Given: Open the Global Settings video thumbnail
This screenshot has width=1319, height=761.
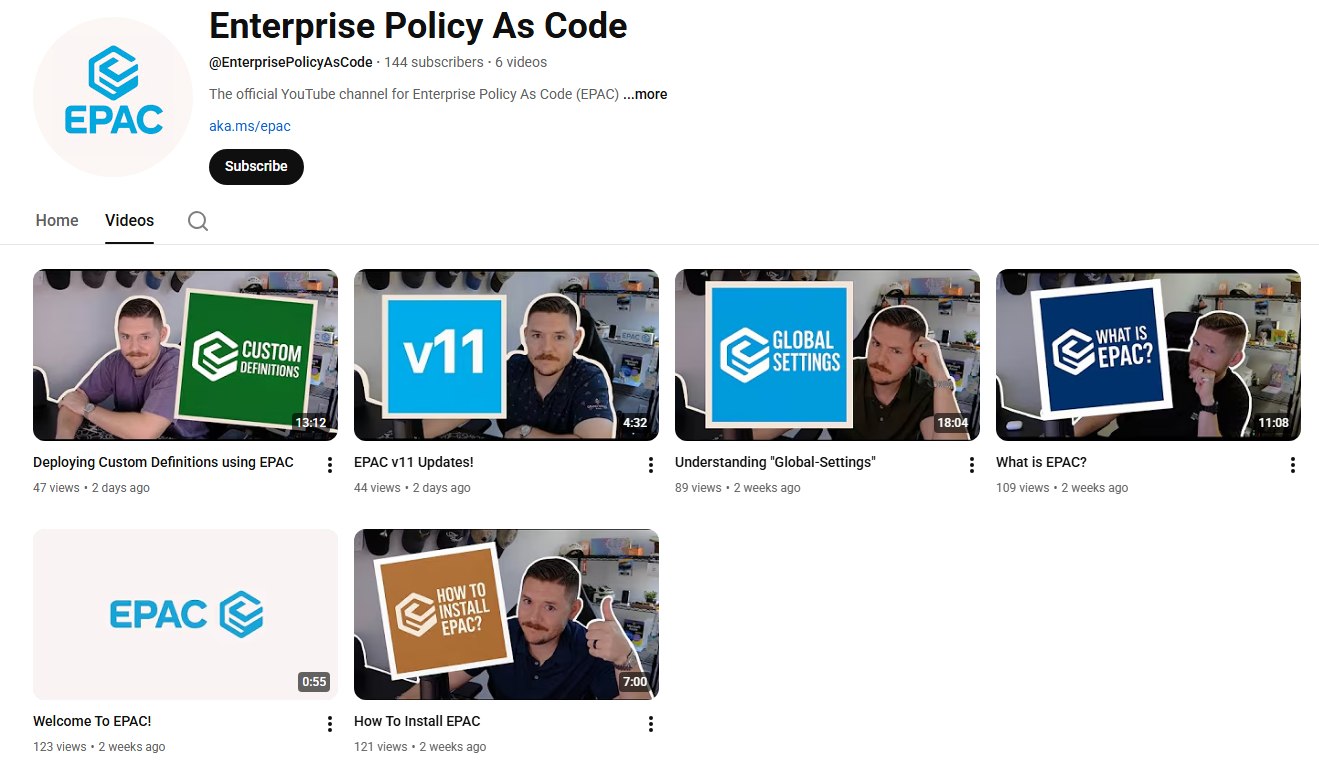Looking at the screenshot, I should pos(827,355).
